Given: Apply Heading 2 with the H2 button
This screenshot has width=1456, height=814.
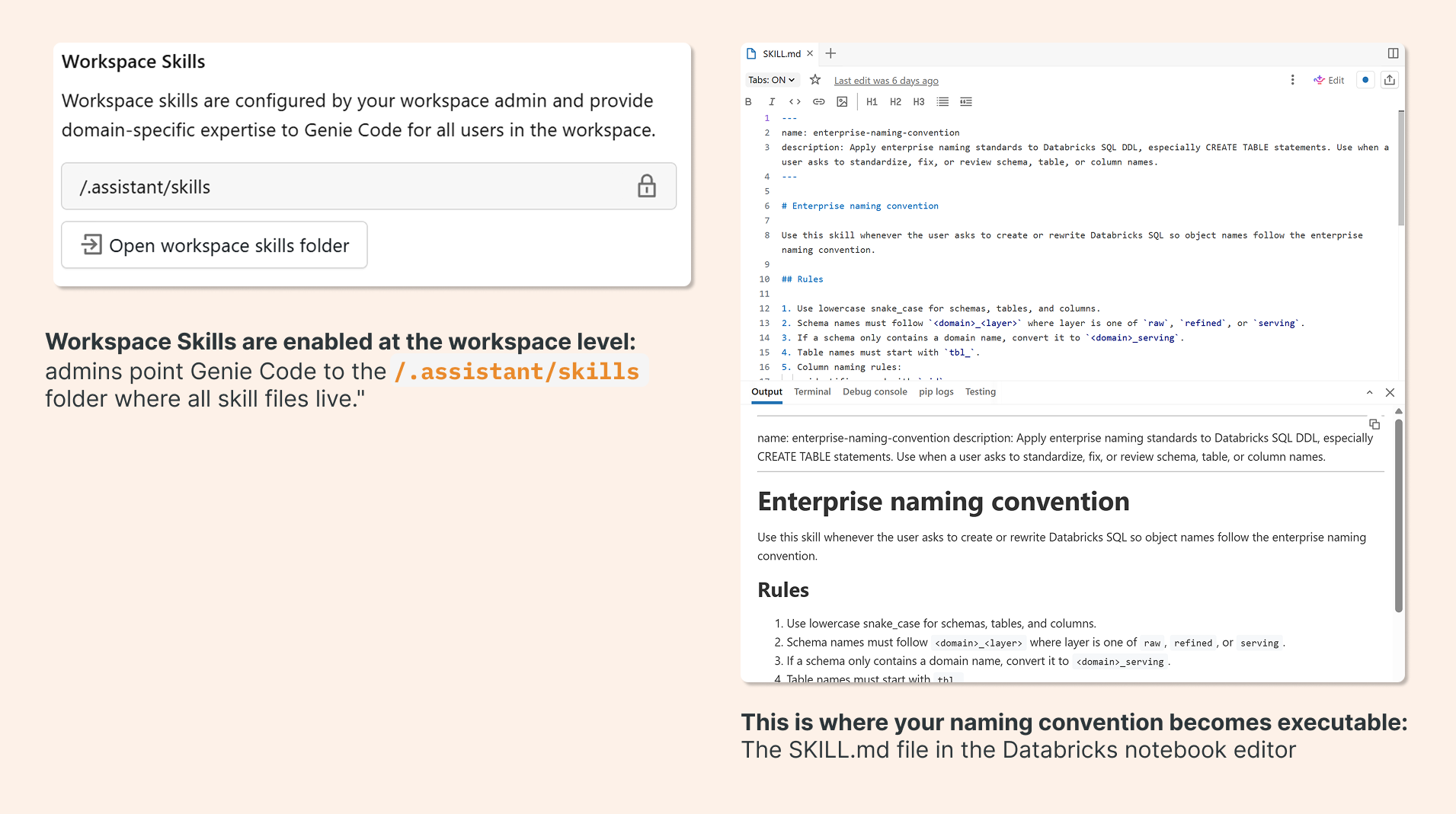Looking at the screenshot, I should pyautogui.click(x=895, y=102).
